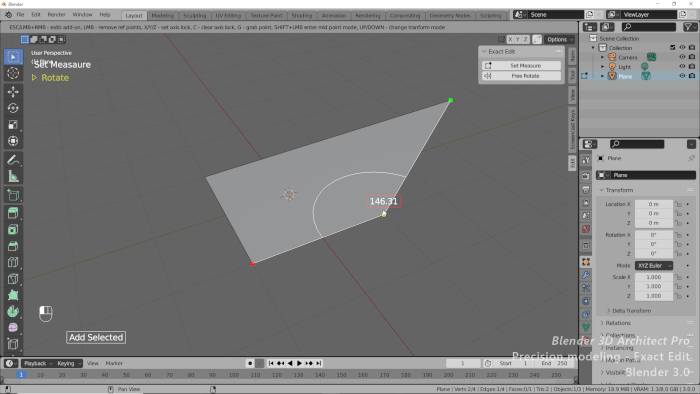Activate the Add Cube tool
Screen dimensions: 700x394
[13, 195]
